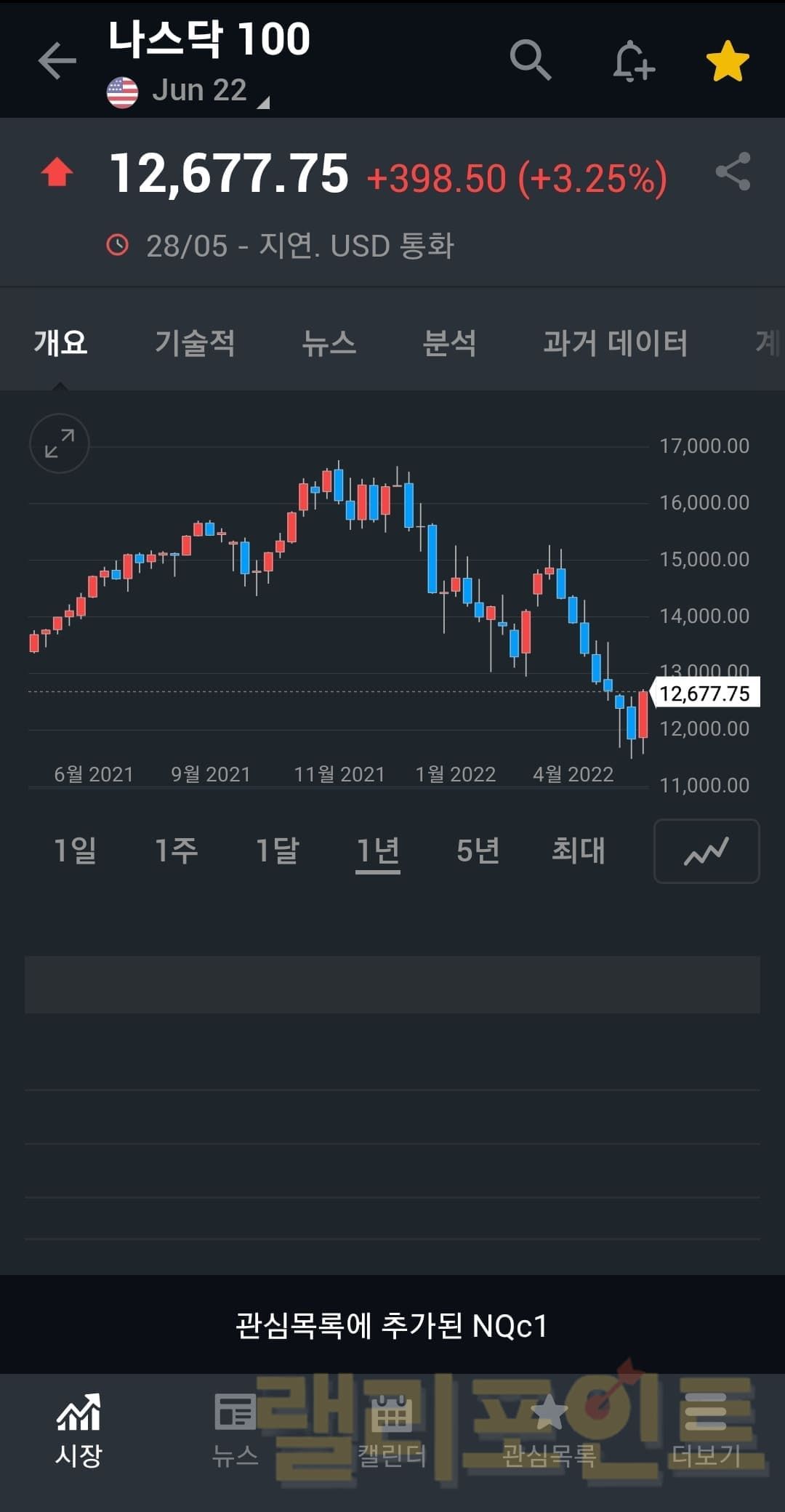Viewport: 785px width, 1512px height.
Task: Switch chart type with line icon
Action: [x=706, y=851]
